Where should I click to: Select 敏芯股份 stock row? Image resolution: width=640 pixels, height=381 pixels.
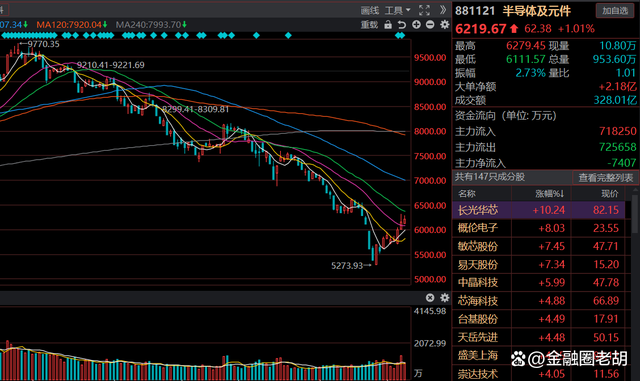click(538, 246)
